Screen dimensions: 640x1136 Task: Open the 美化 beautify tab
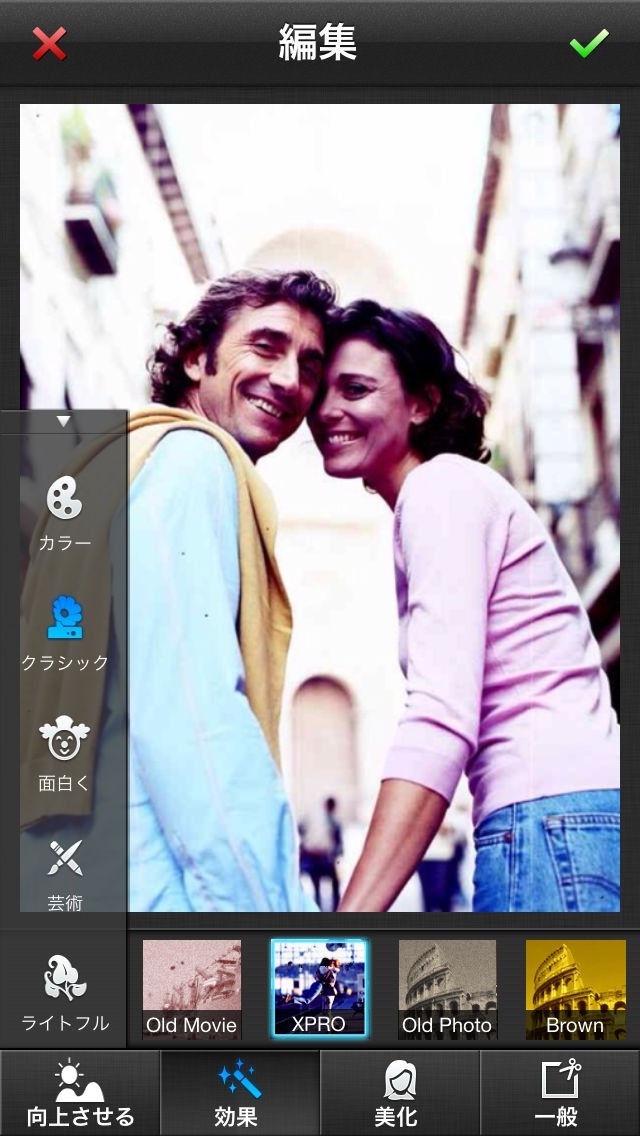pos(400,1093)
